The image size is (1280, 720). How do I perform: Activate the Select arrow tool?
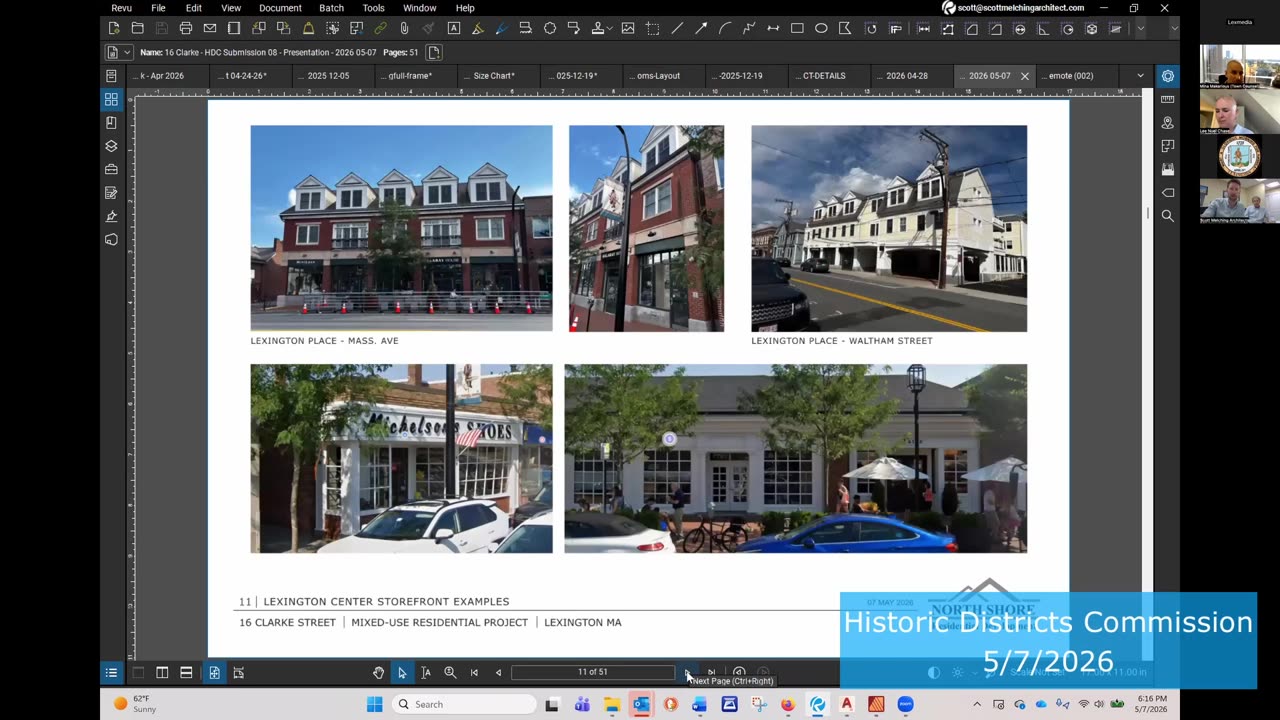click(402, 673)
